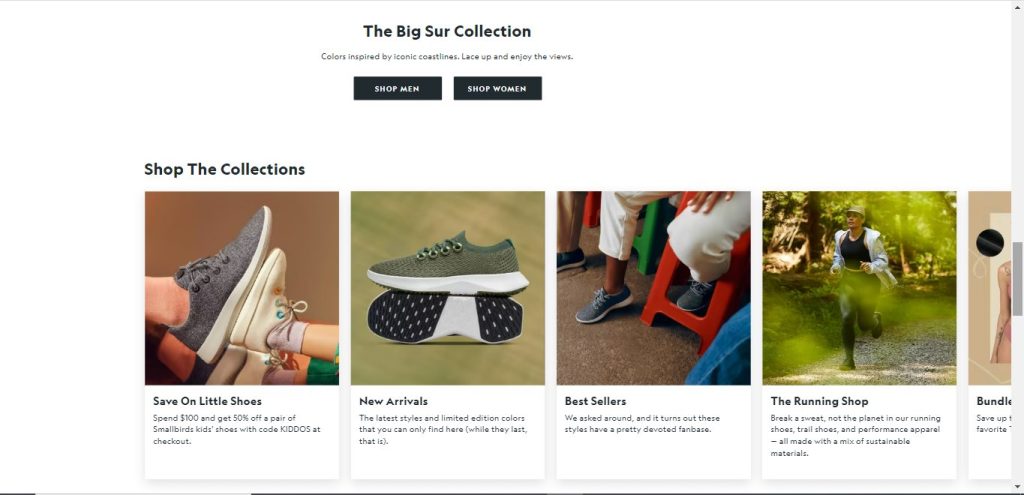
Task: Click the vertical page scrollbar thumb
Action: [x=1017, y=279]
